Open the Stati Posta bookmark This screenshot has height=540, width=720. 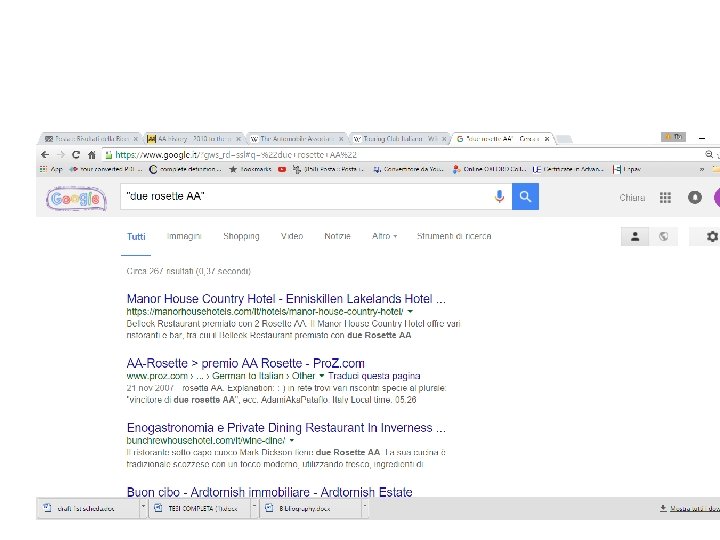pyautogui.click(x=328, y=169)
